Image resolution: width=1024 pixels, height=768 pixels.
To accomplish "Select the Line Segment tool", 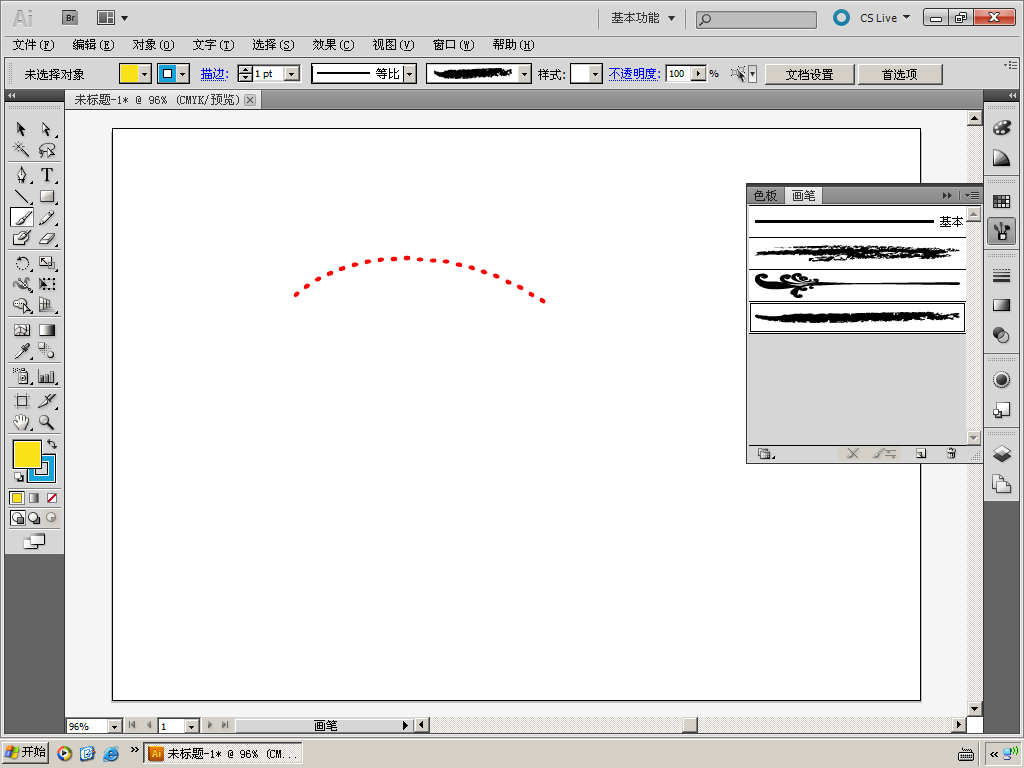I will click(21, 196).
